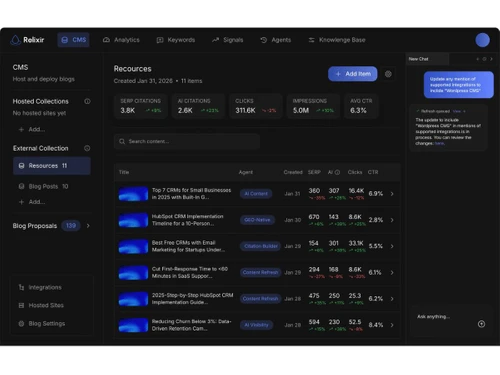Open the Keywords tab

tap(176, 40)
